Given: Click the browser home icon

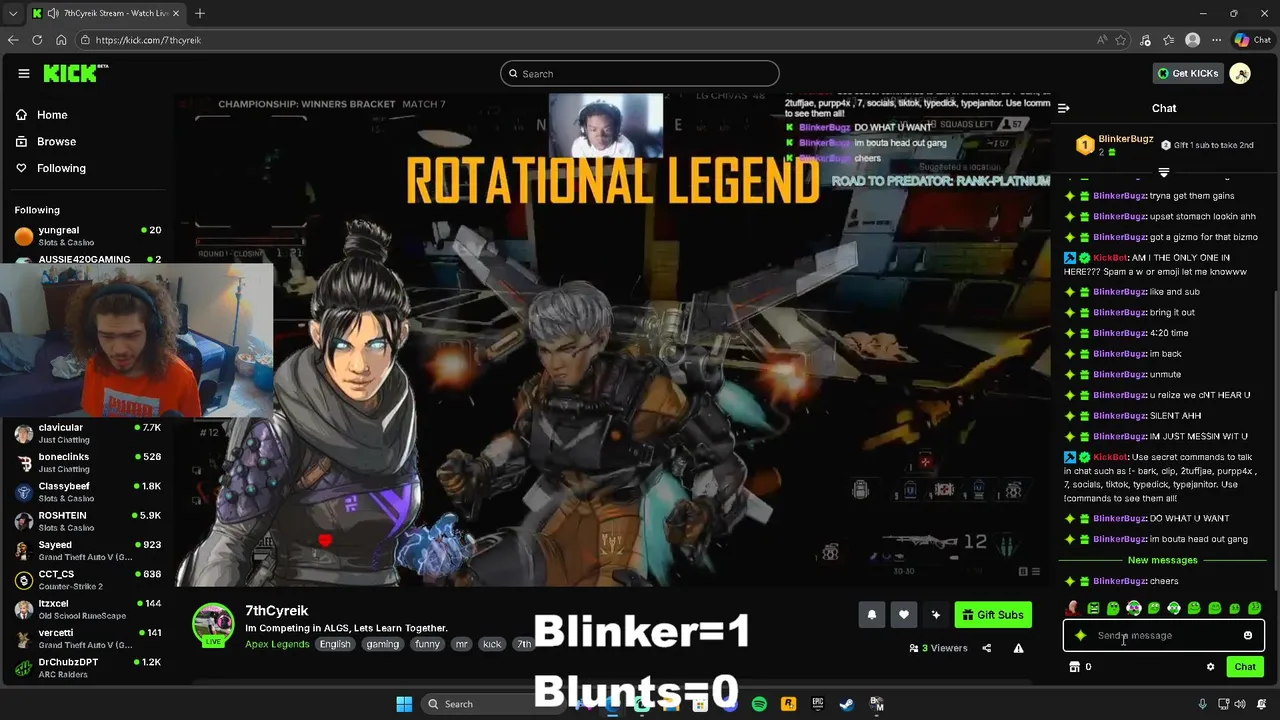Looking at the screenshot, I should click(61, 40).
